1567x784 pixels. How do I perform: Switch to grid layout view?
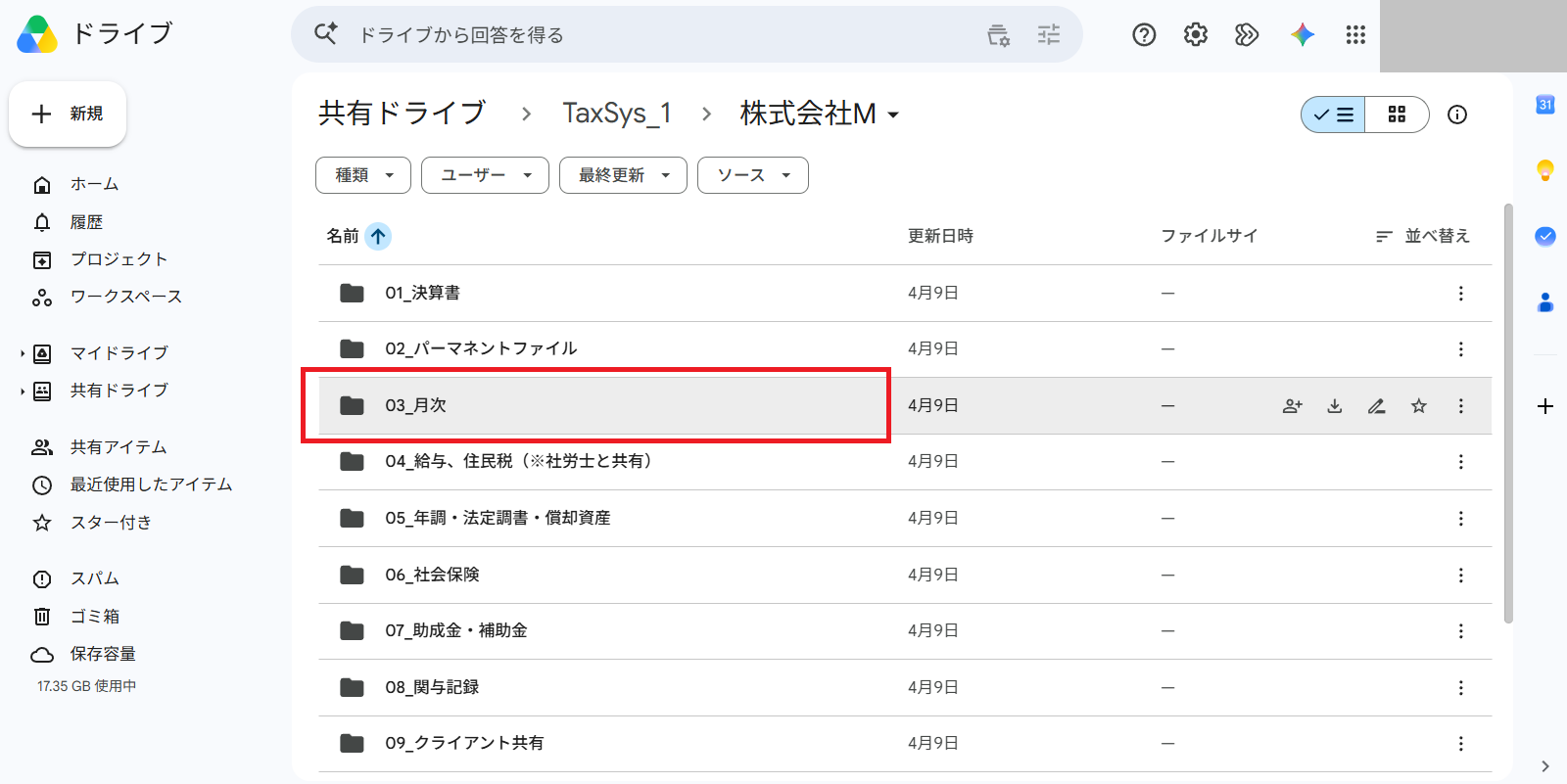tap(1398, 115)
